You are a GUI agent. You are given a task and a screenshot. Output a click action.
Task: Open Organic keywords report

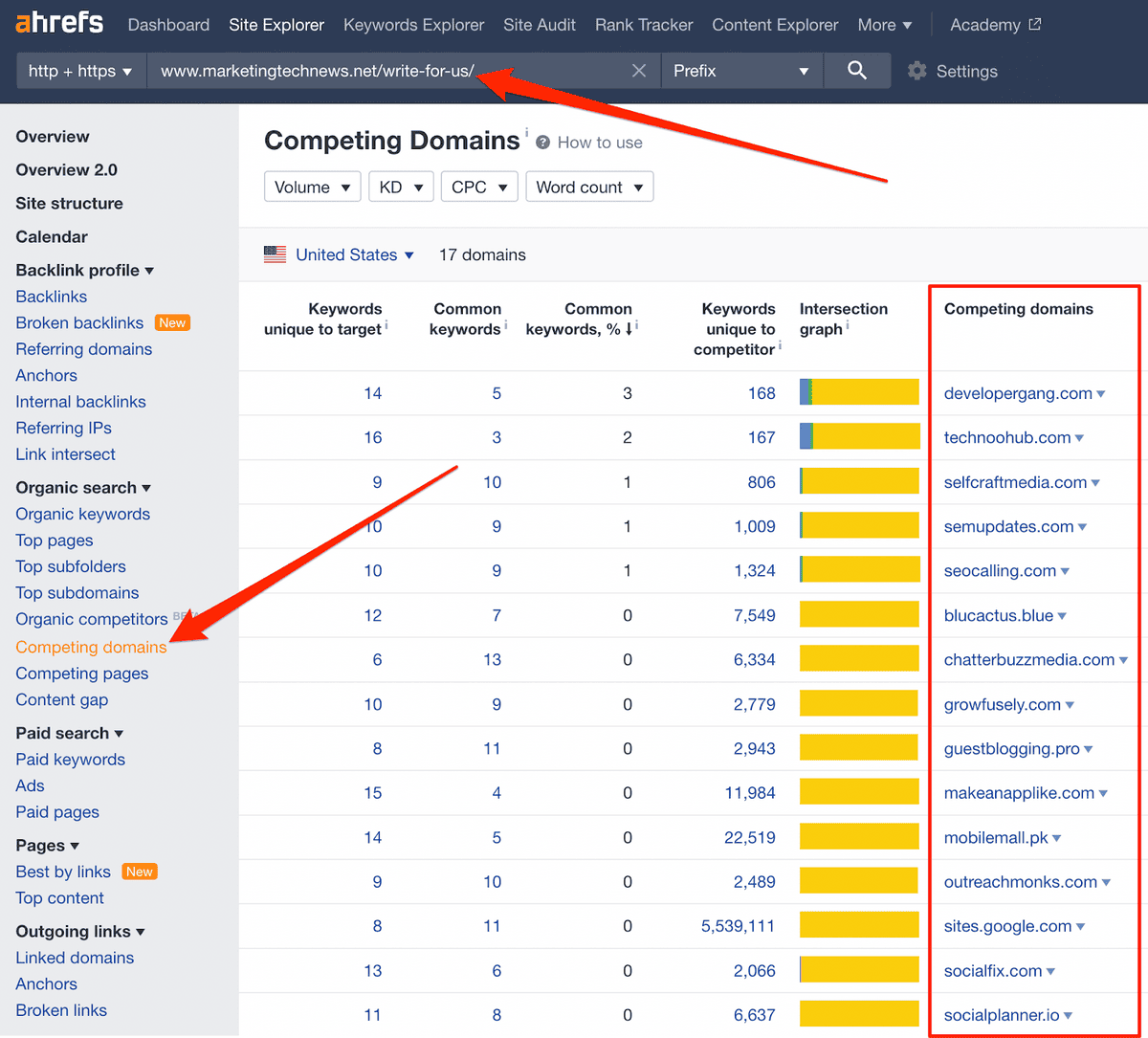(83, 515)
